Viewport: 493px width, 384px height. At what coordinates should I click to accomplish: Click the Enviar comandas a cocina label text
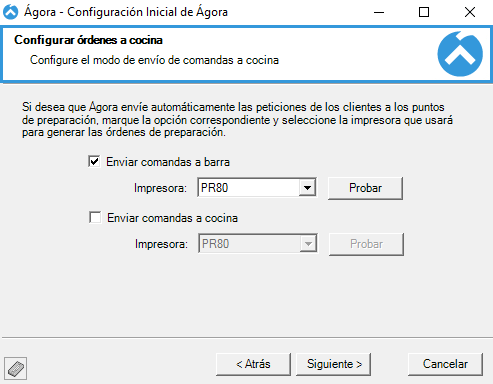[x=172, y=218]
